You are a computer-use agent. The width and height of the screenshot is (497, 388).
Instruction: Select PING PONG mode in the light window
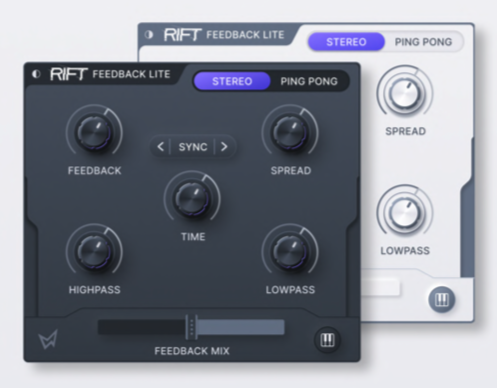tap(423, 42)
